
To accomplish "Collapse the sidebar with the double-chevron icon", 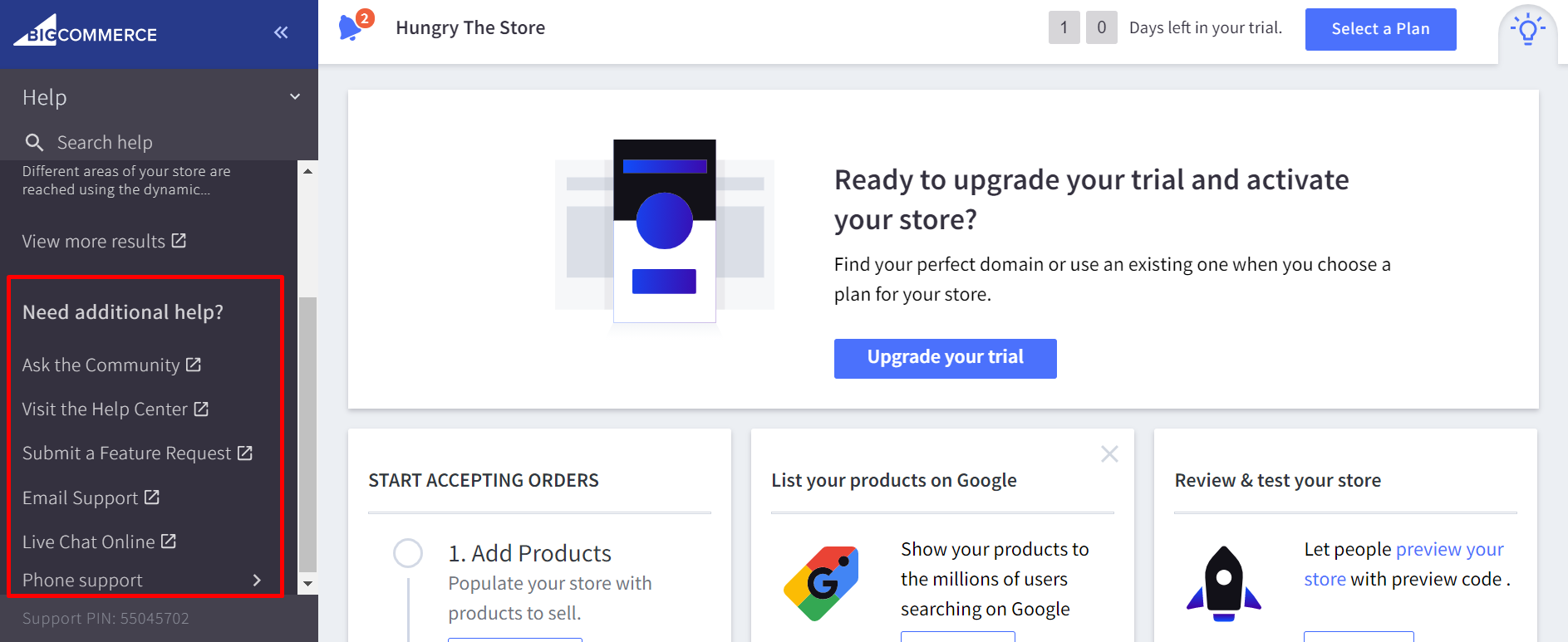I will tap(281, 32).
